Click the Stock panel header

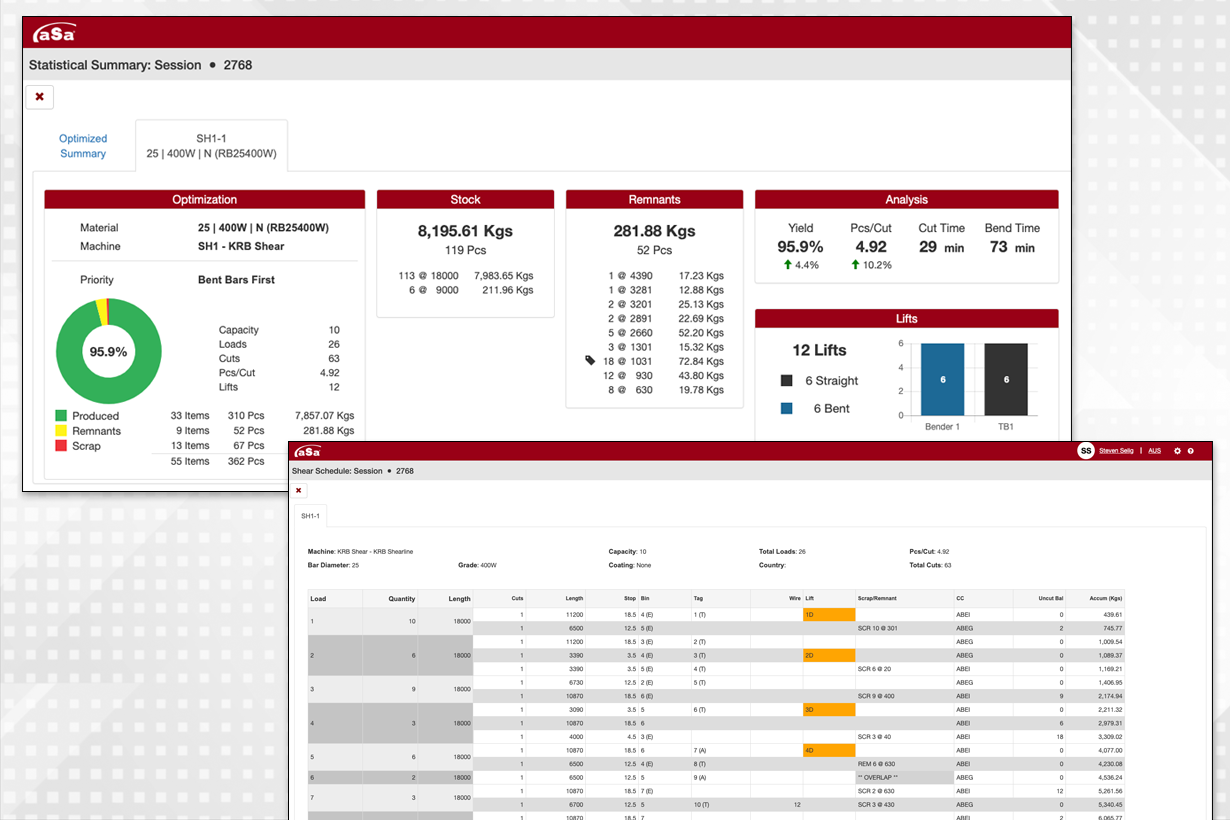click(x=465, y=200)
